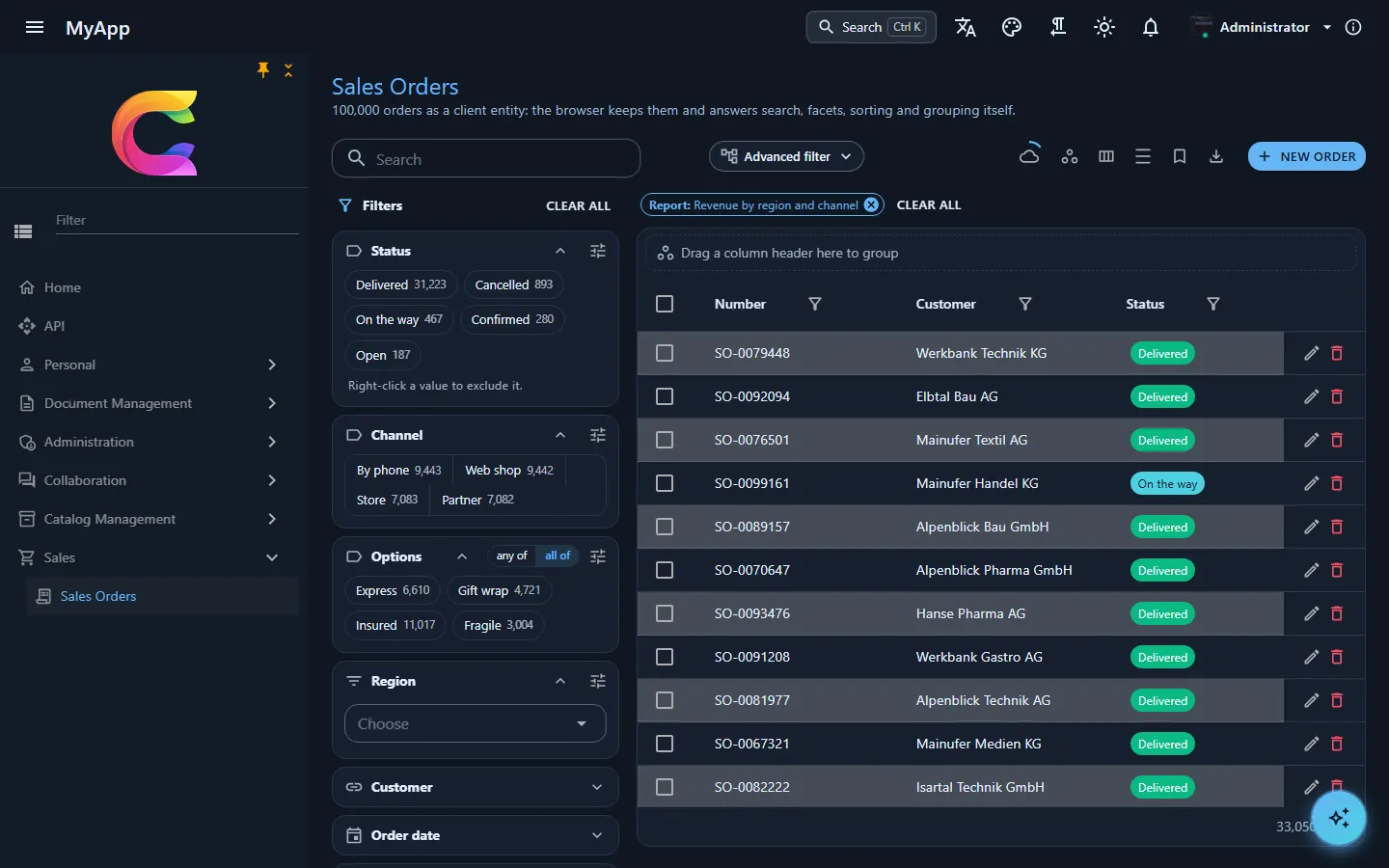1389x868 pixels.
Task: Click the pin sidebar icon
Action: pyautogui.click(x=263, y=69)
